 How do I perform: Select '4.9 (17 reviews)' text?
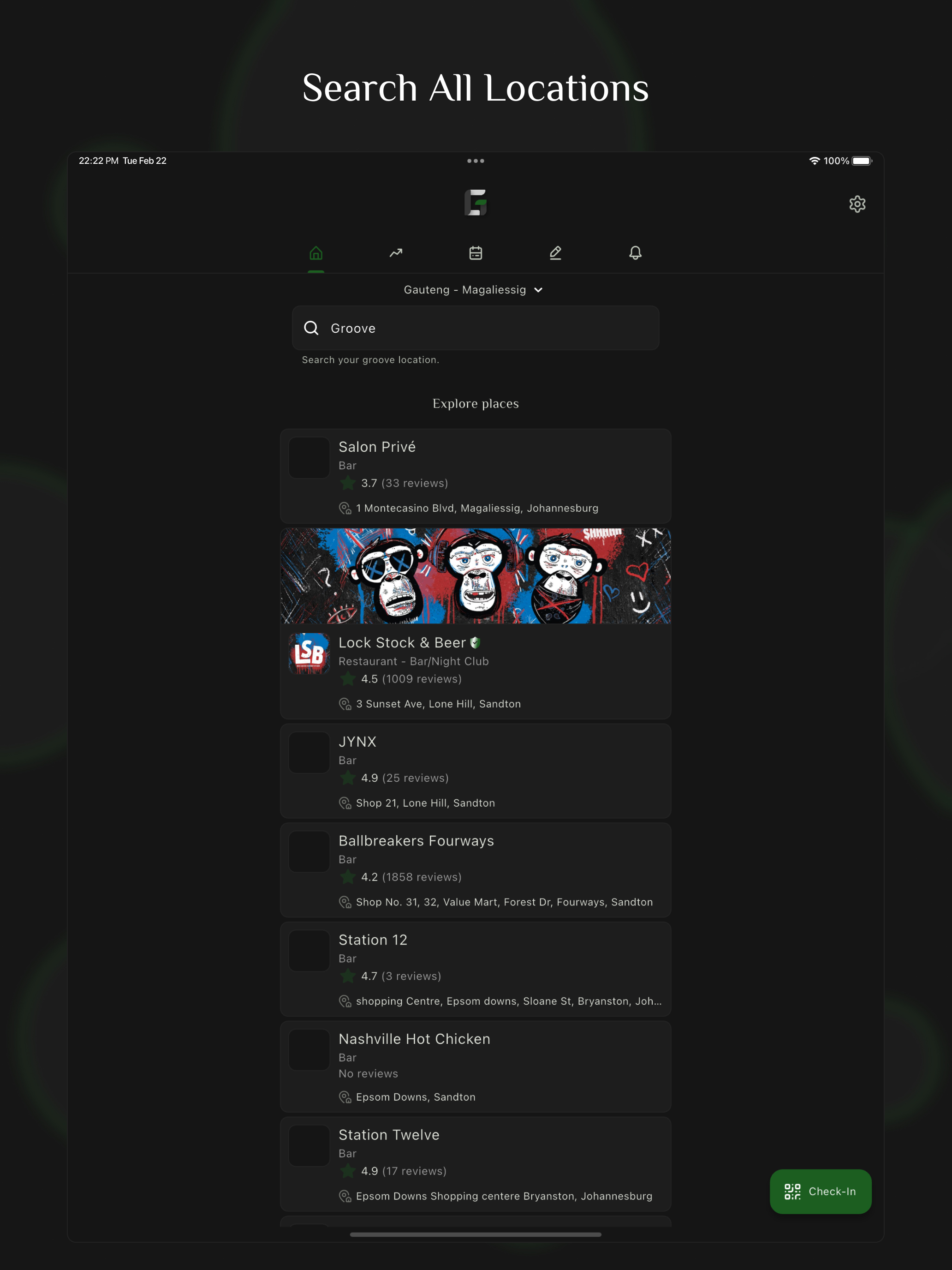(x=404, y=1171)
